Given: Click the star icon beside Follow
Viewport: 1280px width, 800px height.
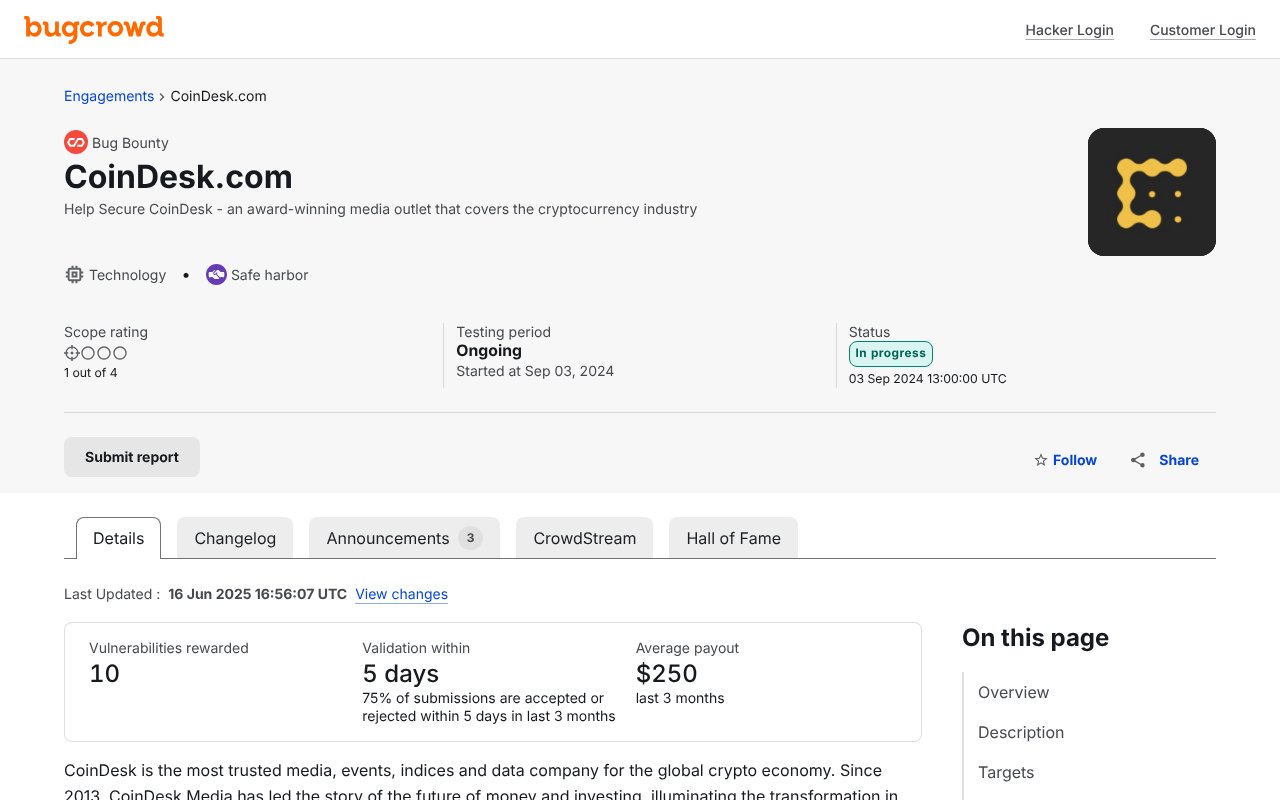Looking at the screenshot, I should tap(1041, 460).
